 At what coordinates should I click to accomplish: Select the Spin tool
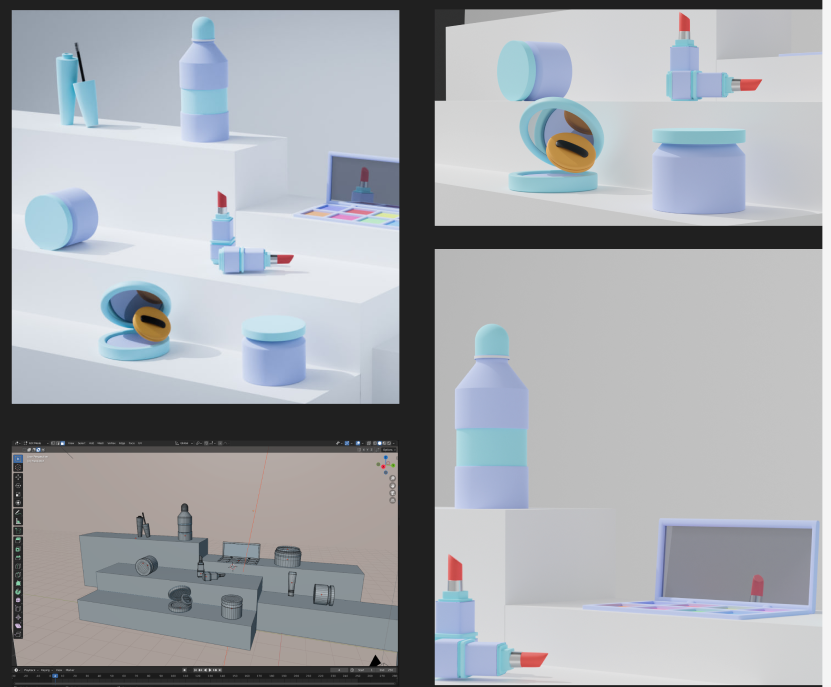coord(17,592)
